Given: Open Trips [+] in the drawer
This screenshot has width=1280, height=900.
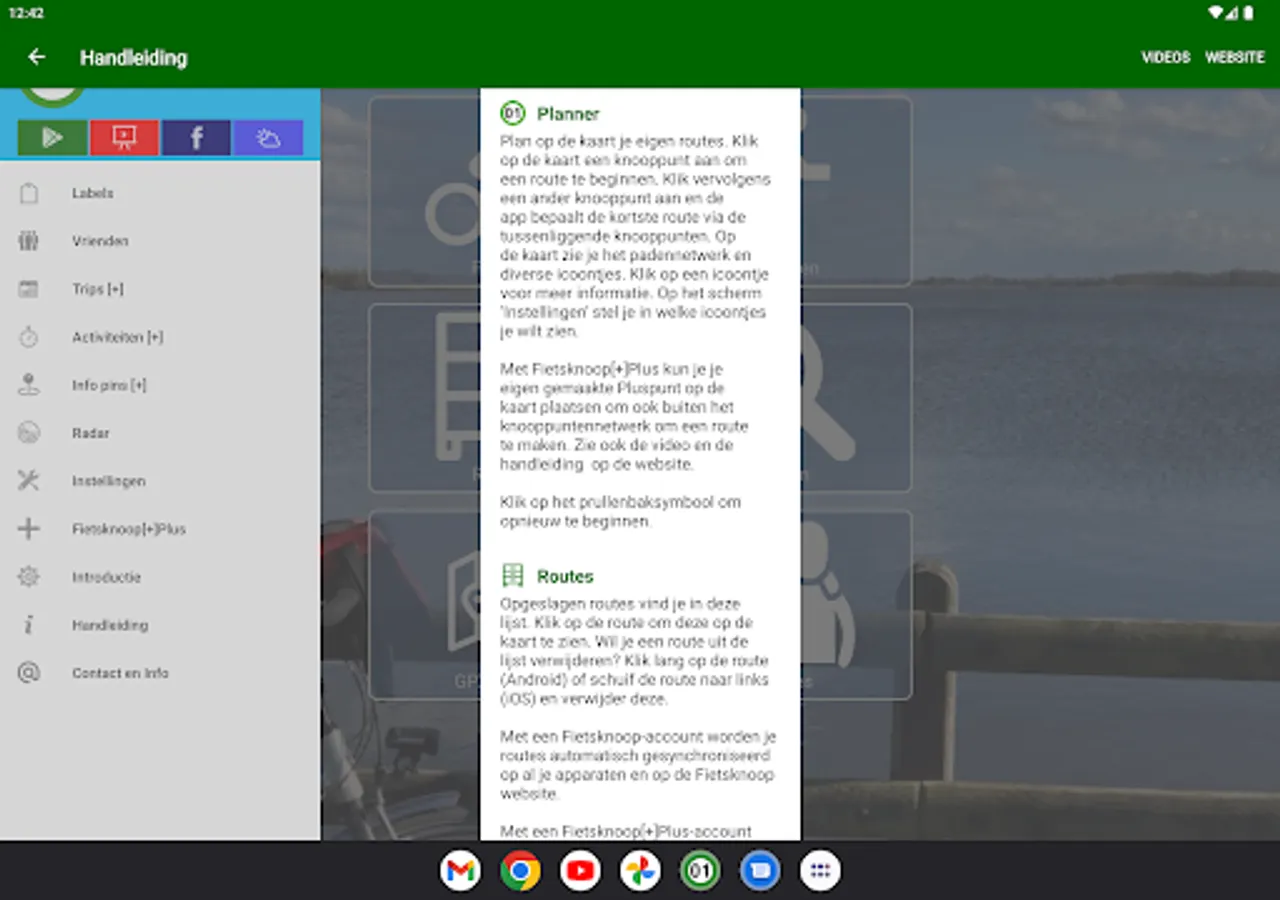Looking at the screenshot, I should (160, 289).
